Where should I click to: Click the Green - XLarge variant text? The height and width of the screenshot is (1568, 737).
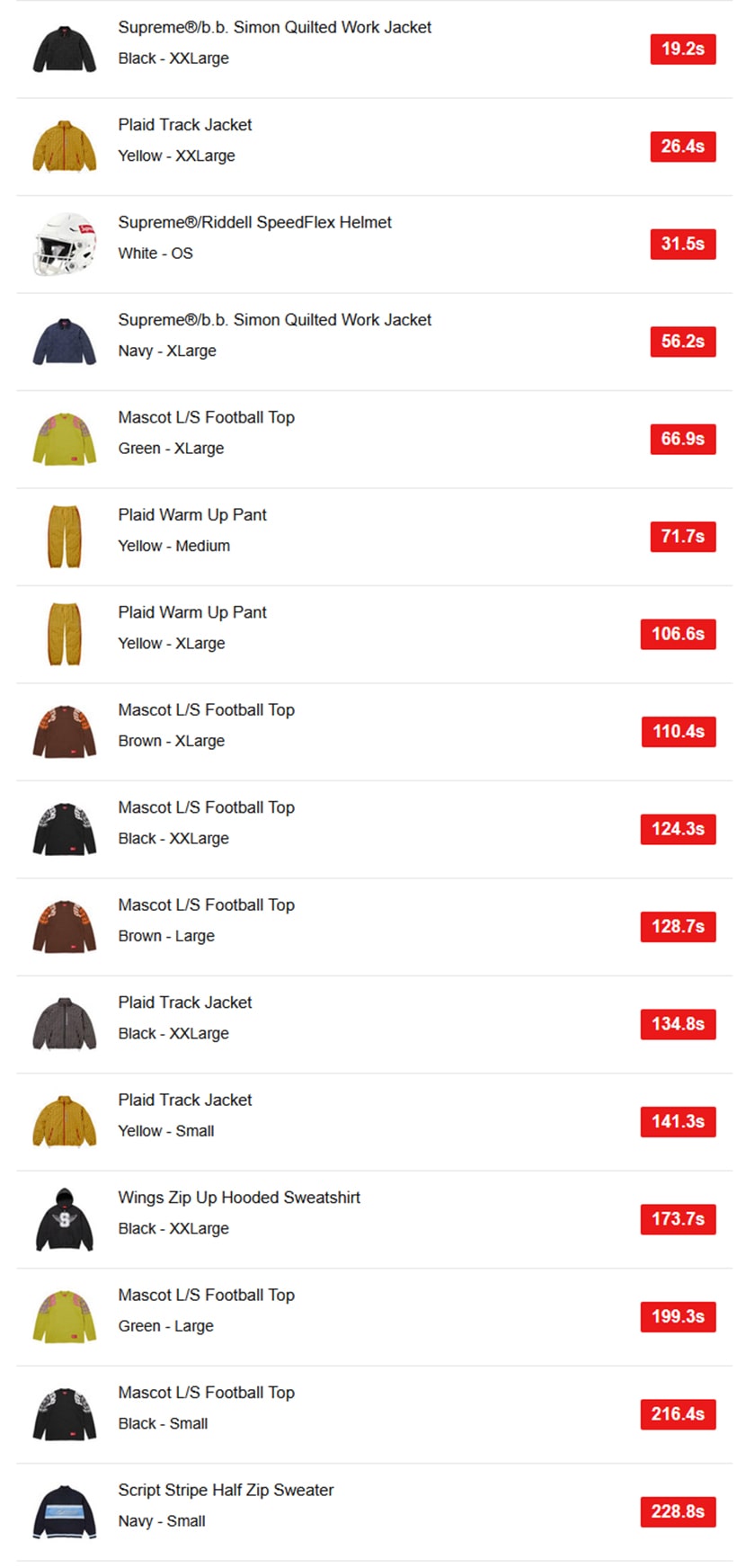(x=171, y=449)
